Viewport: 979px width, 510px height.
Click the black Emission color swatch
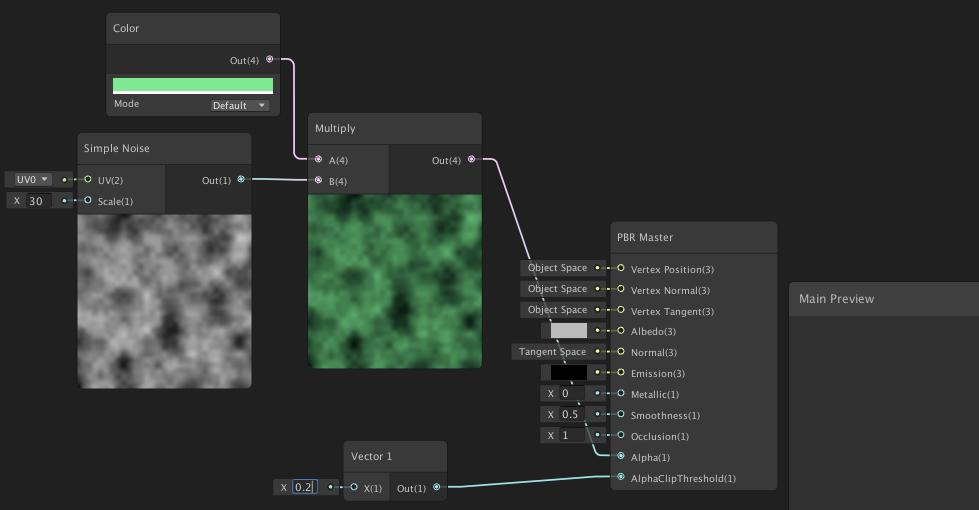pos(569,373)
